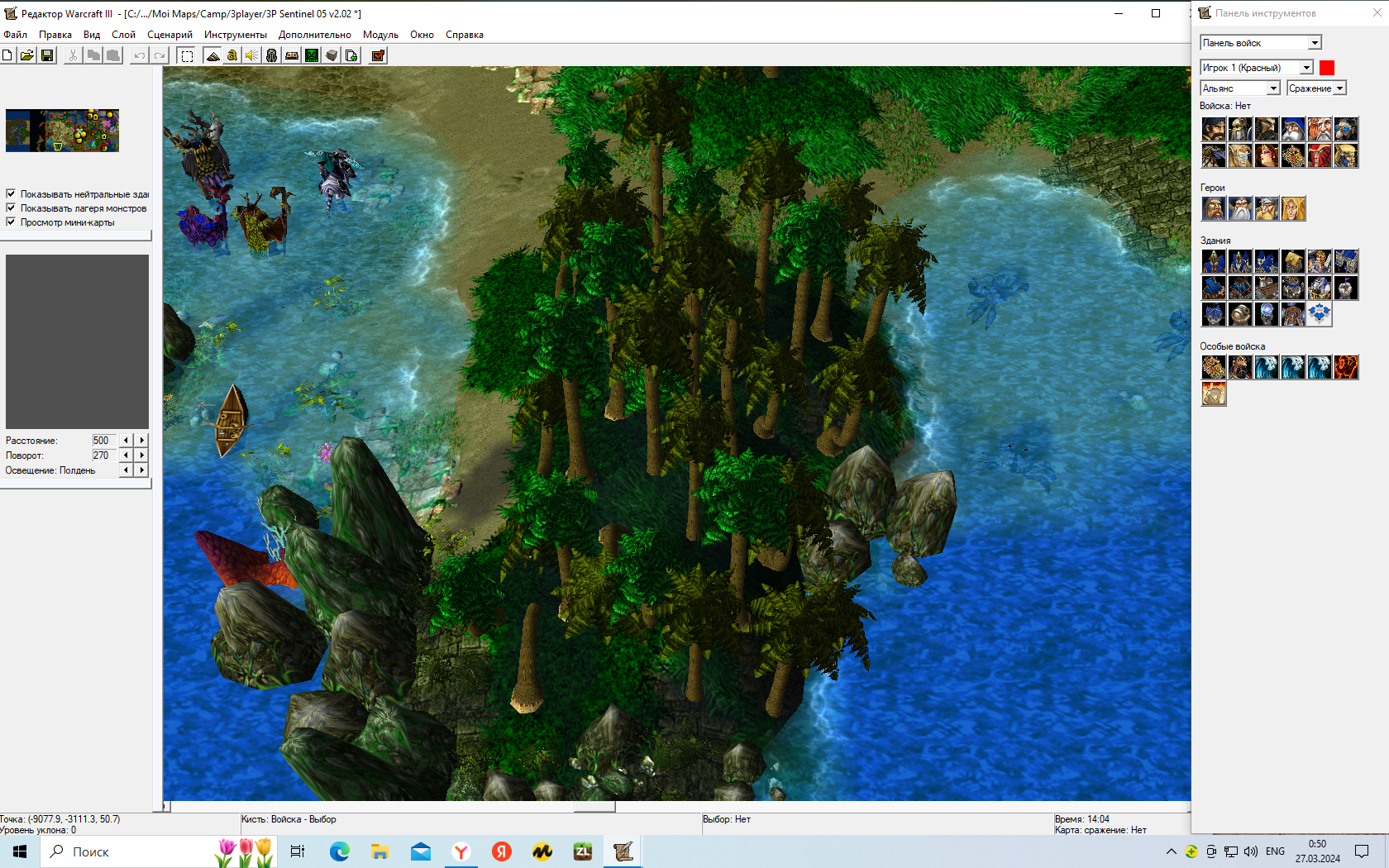Uncheck 'Показывать нейтральные здания' checkbox
This screenshot has width=1389, height=868.
click(11, 193)
